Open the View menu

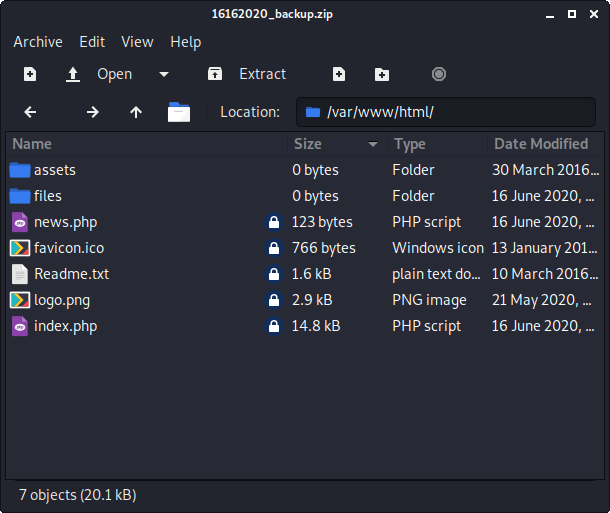137,42
